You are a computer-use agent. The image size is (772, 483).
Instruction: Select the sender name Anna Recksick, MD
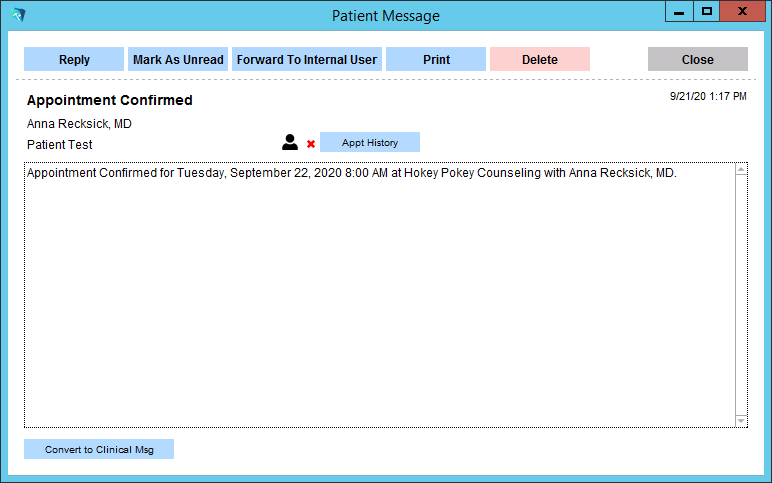[79, 124]
